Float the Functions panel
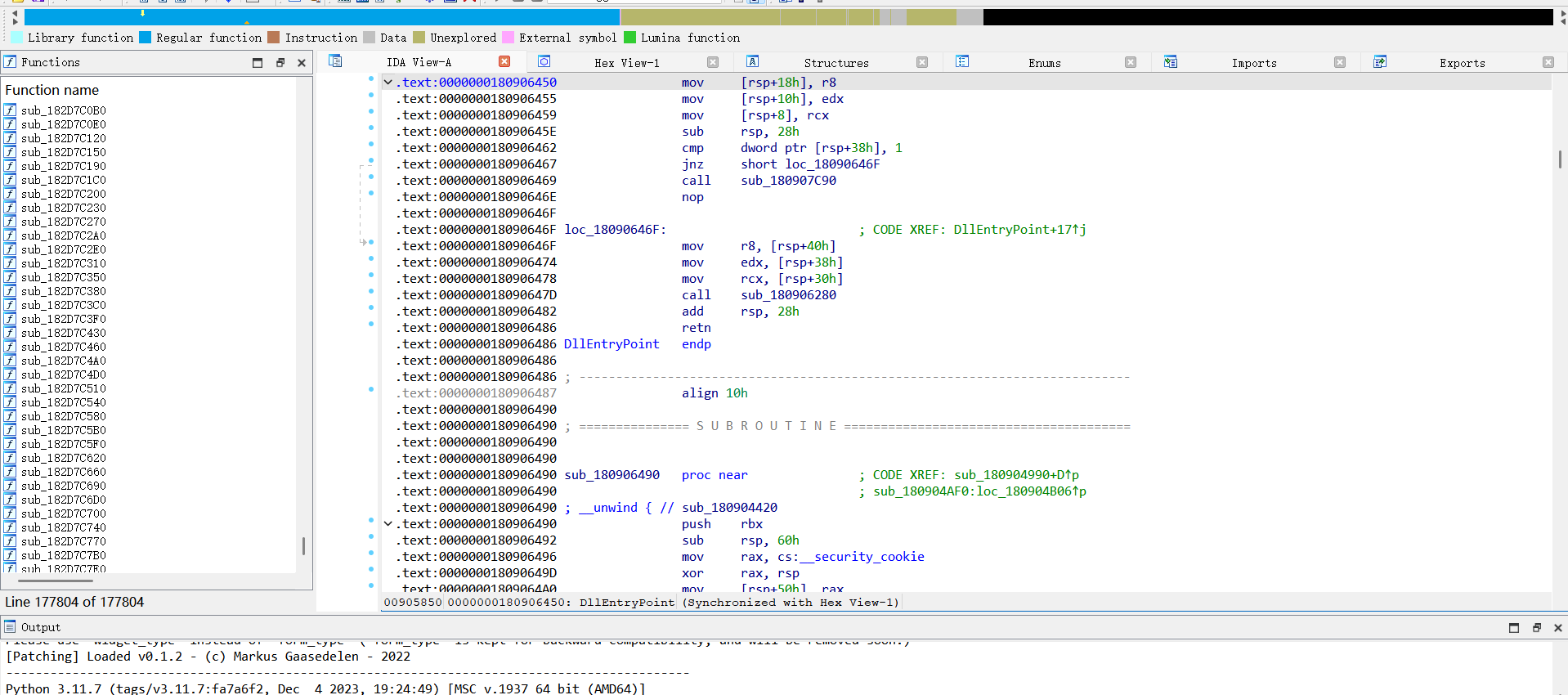The image size is (1568, 695). click(280, 62)
